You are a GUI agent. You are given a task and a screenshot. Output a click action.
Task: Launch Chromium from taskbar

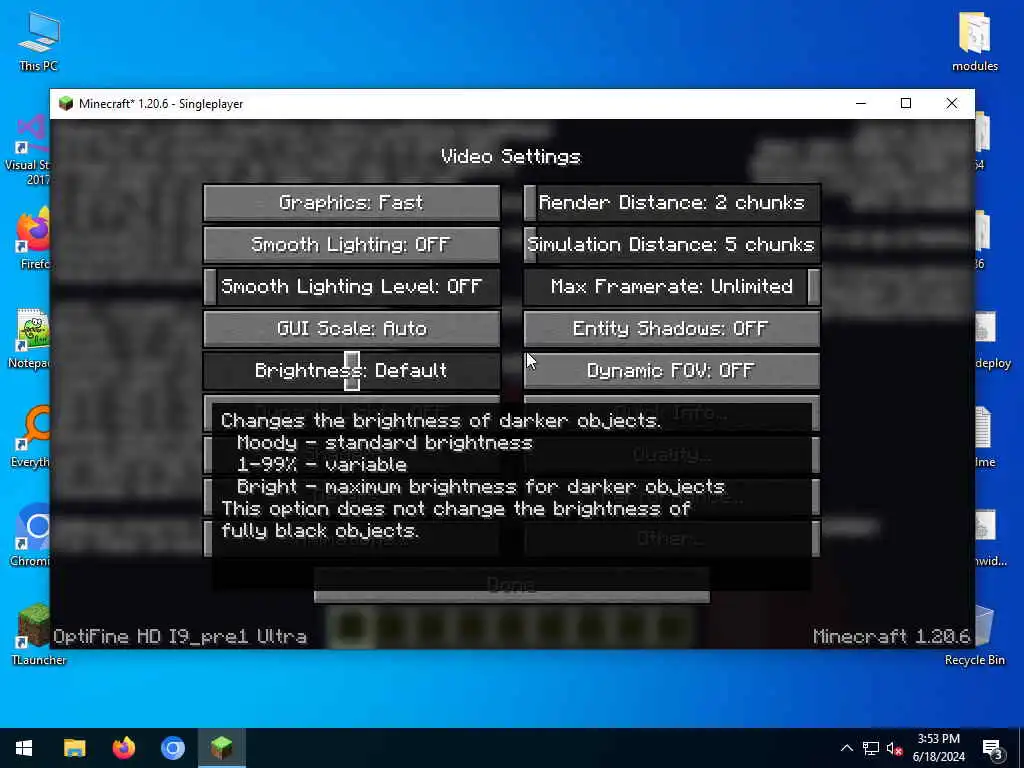172,748
